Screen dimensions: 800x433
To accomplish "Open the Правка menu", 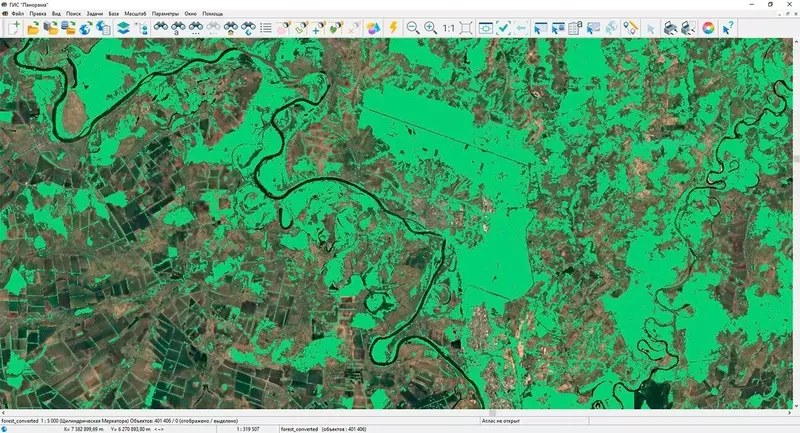I will 38,14.
